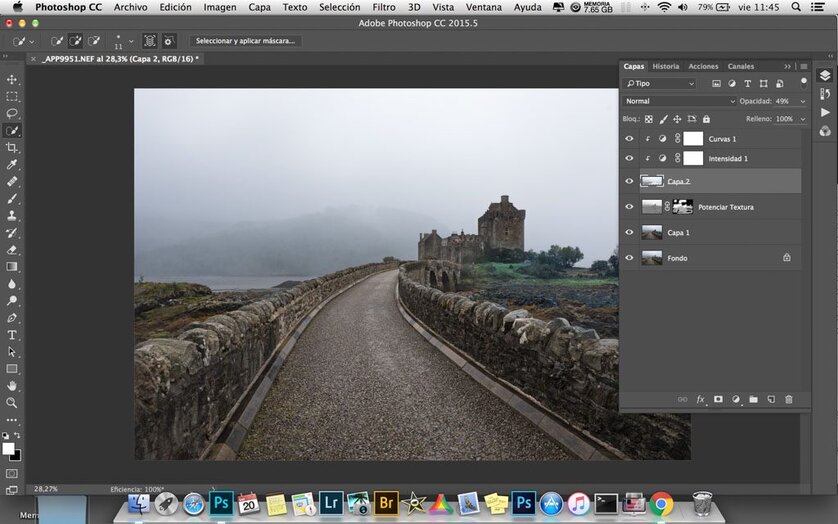Click the white foreground color swatch
Screen dimensions: 838x524
[8, 449]
